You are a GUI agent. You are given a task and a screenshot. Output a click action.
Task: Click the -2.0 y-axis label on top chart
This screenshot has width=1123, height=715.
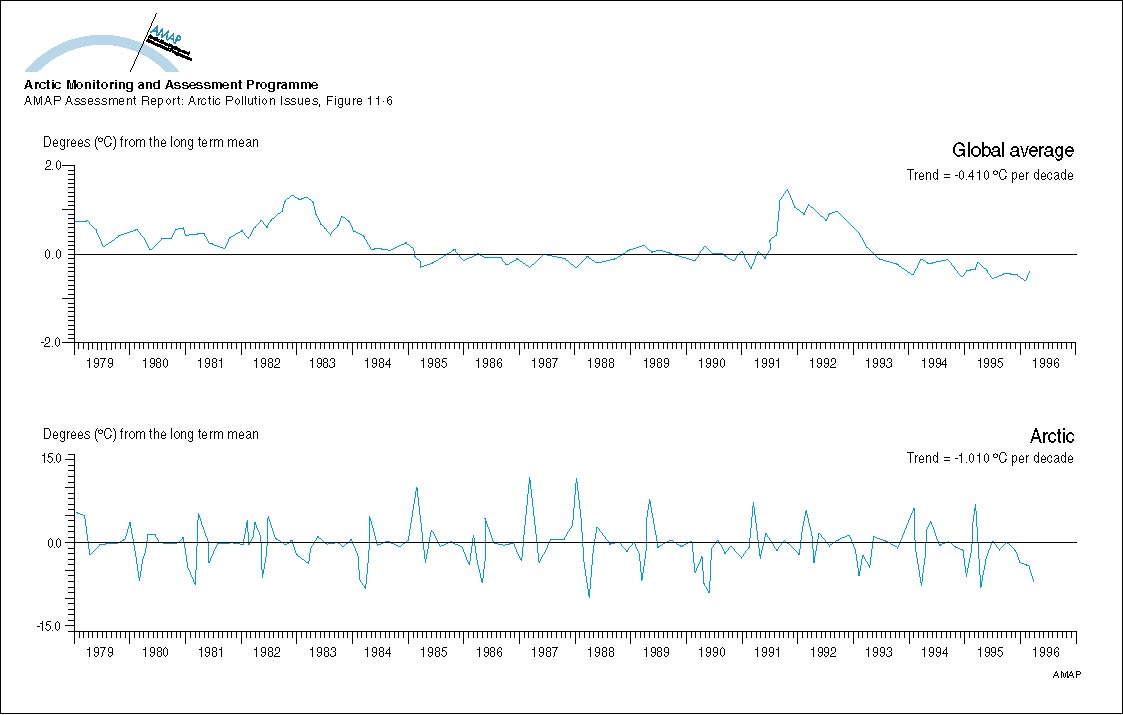(50, 343)
